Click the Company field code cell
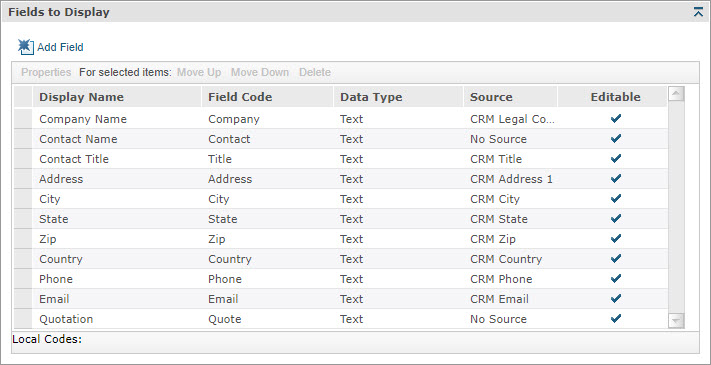711x365 pixels. [x=268, y=119]
